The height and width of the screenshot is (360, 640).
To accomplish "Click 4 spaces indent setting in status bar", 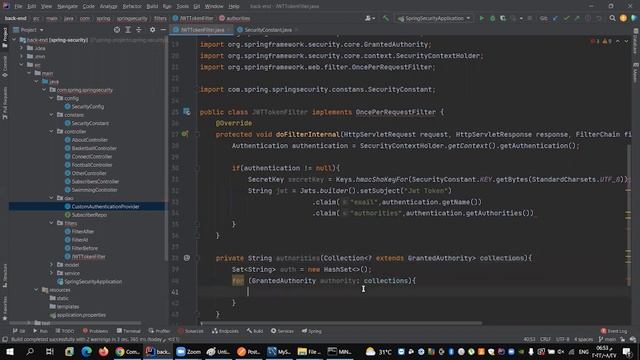I will point(583,339).
